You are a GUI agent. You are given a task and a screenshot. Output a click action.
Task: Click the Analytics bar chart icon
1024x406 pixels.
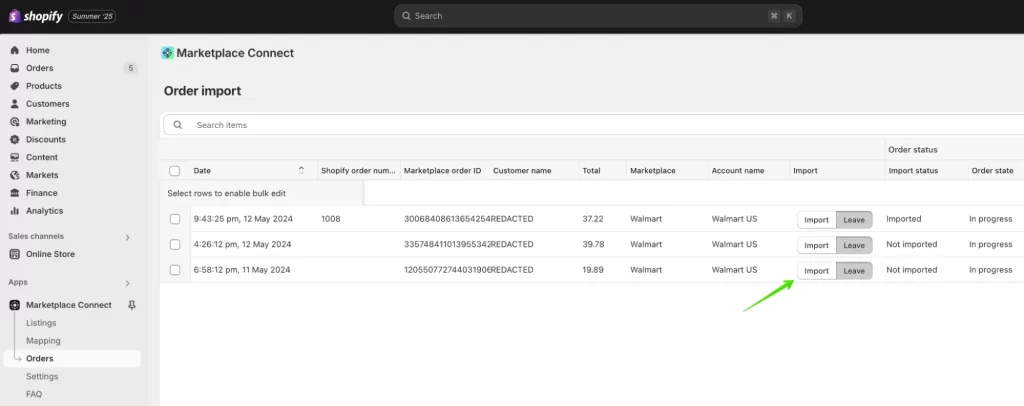pyautogui.click(x=14, y=211)
